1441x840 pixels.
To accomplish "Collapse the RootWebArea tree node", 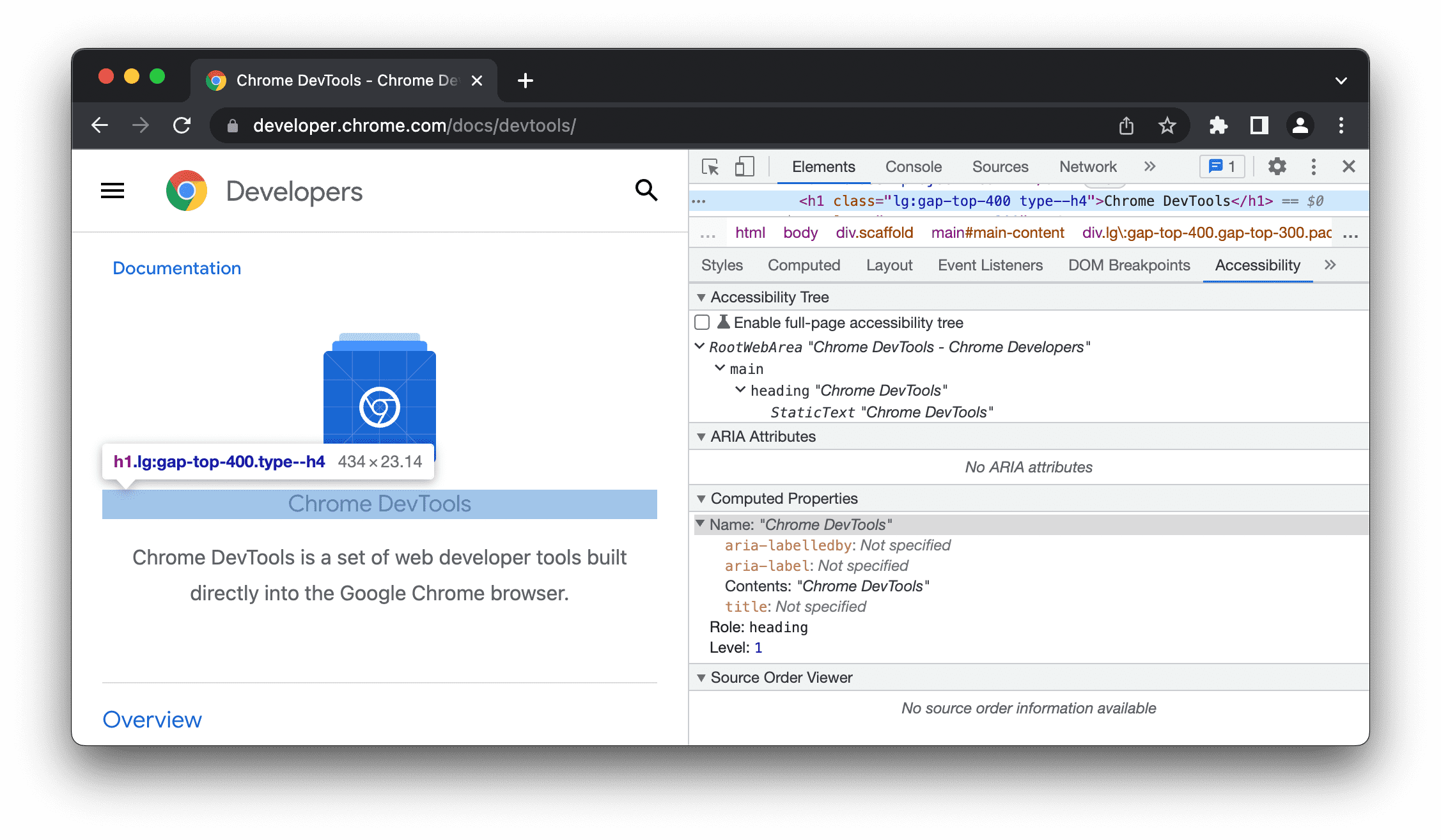I will point(700,346).
